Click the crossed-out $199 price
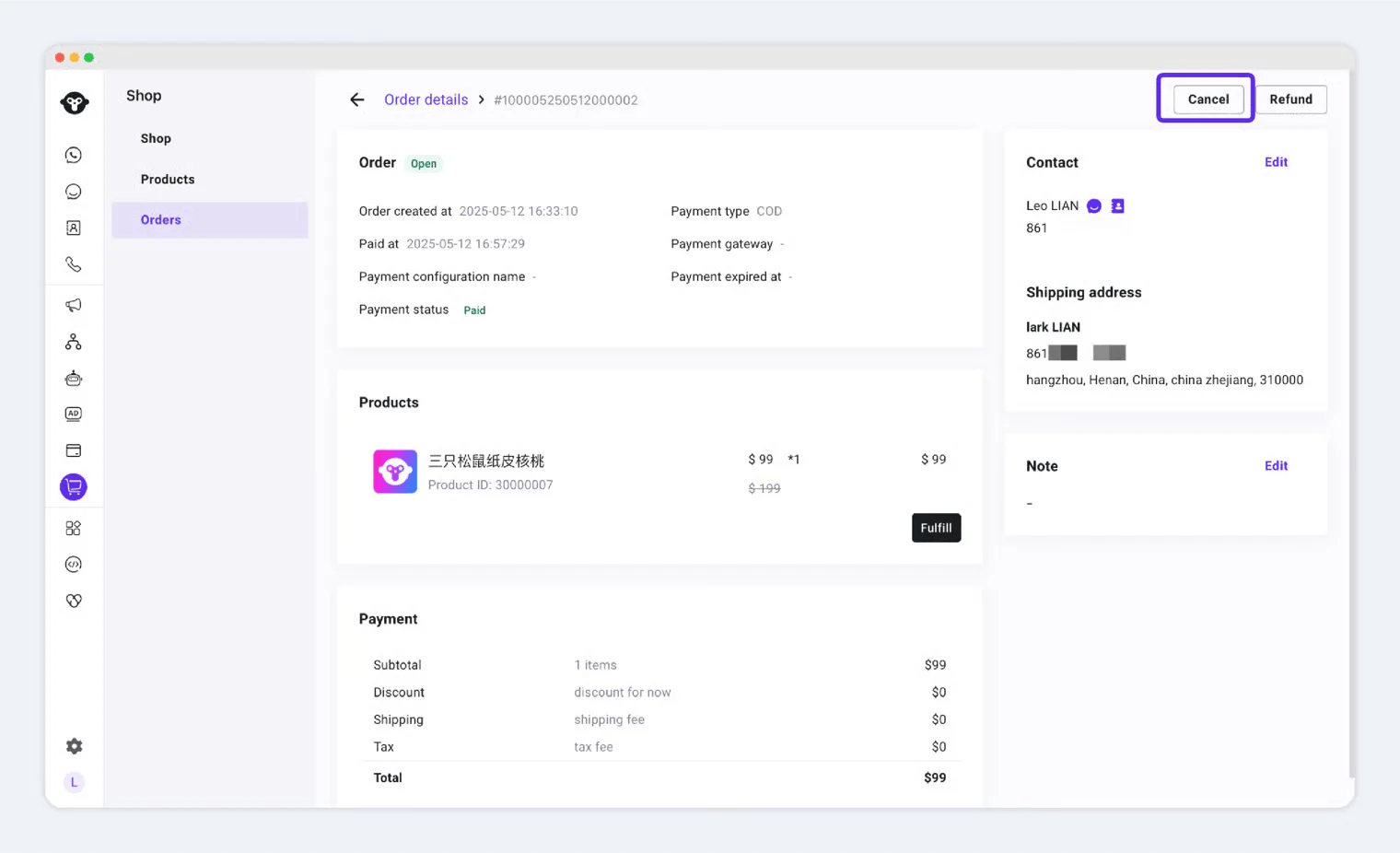This screenshot has height=853, width=1400. [764, 488]
